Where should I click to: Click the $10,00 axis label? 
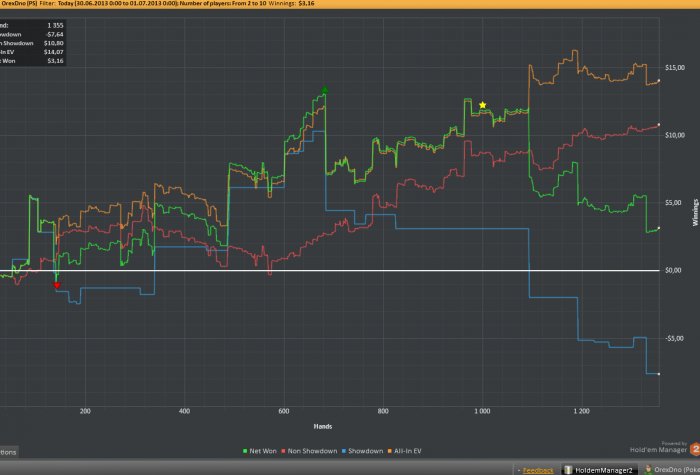[675, 135]
